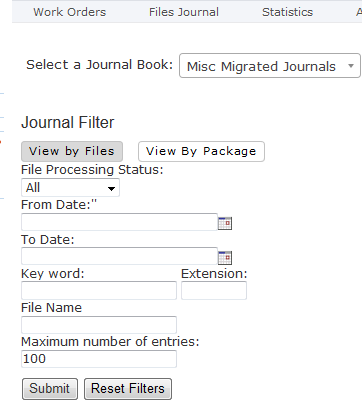This screenshot has height=416, width=362.
Task: Click the File Name text field
Action: [99, 325]
